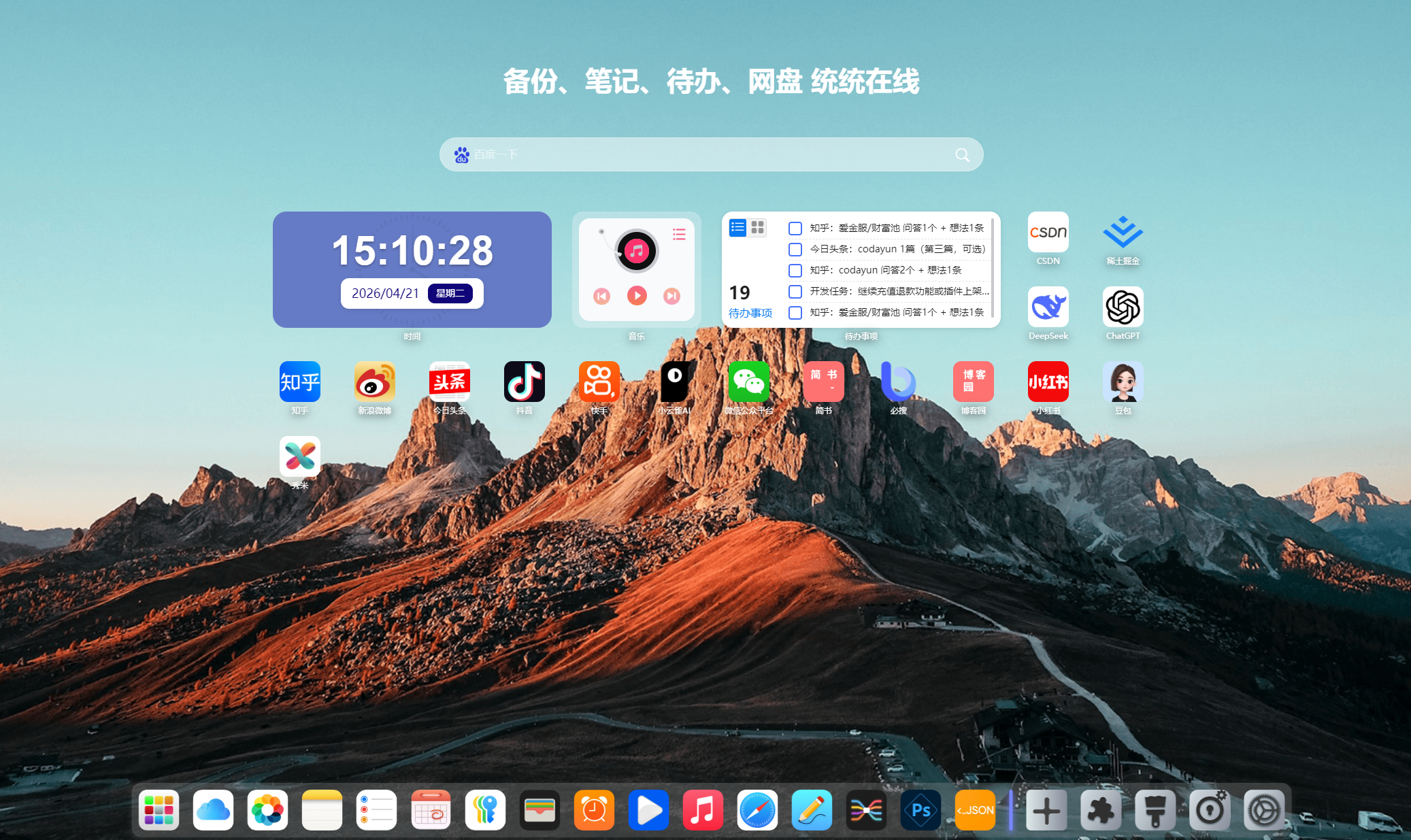
Task: Start ChatGPT from its desktop icon
Action: click(1123, 307)
